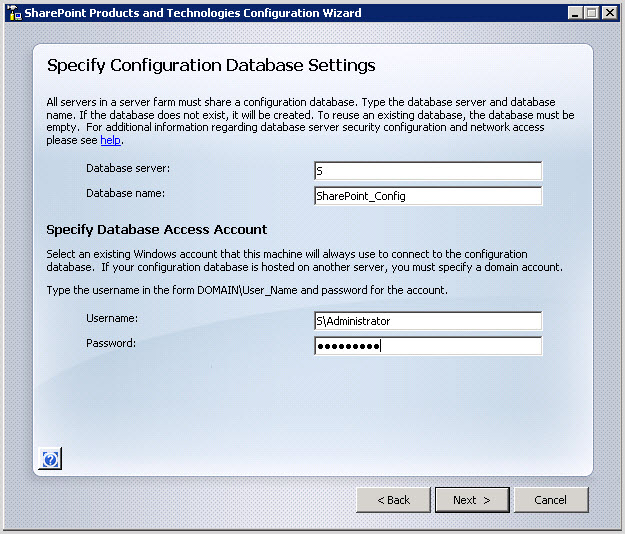Click the DOMAIN\User_Name instruction text
The image size is (625, 534).
point(247,290)
